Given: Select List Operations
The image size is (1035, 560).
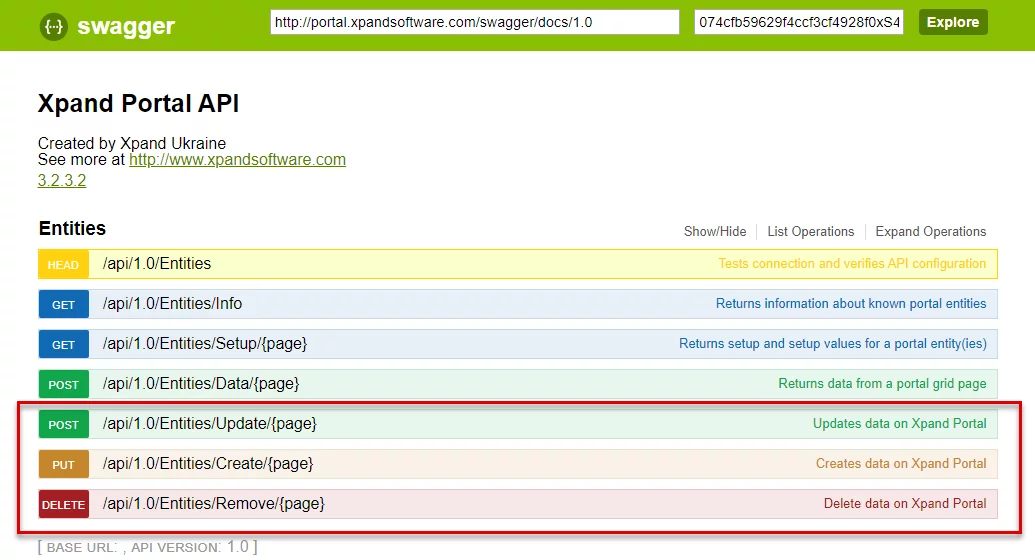Looking at the screenshot, I should [x=810, y=231].
